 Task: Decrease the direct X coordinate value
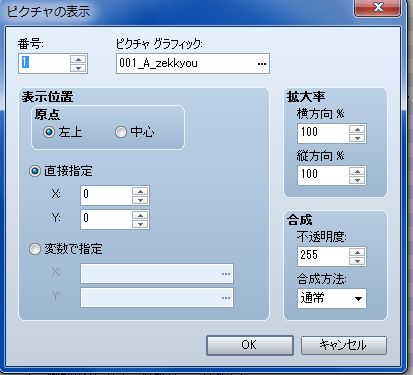140,200
